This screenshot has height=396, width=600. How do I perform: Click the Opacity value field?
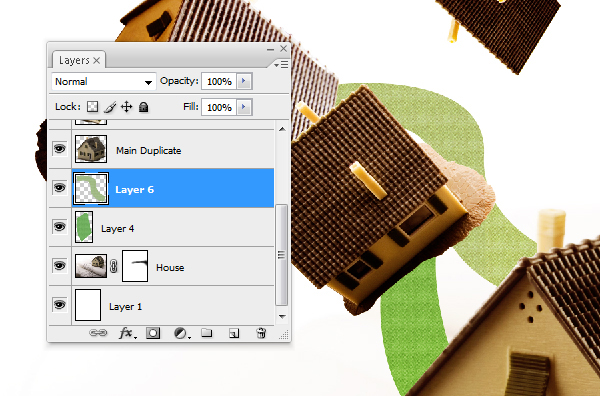click(x=219, y=81)
